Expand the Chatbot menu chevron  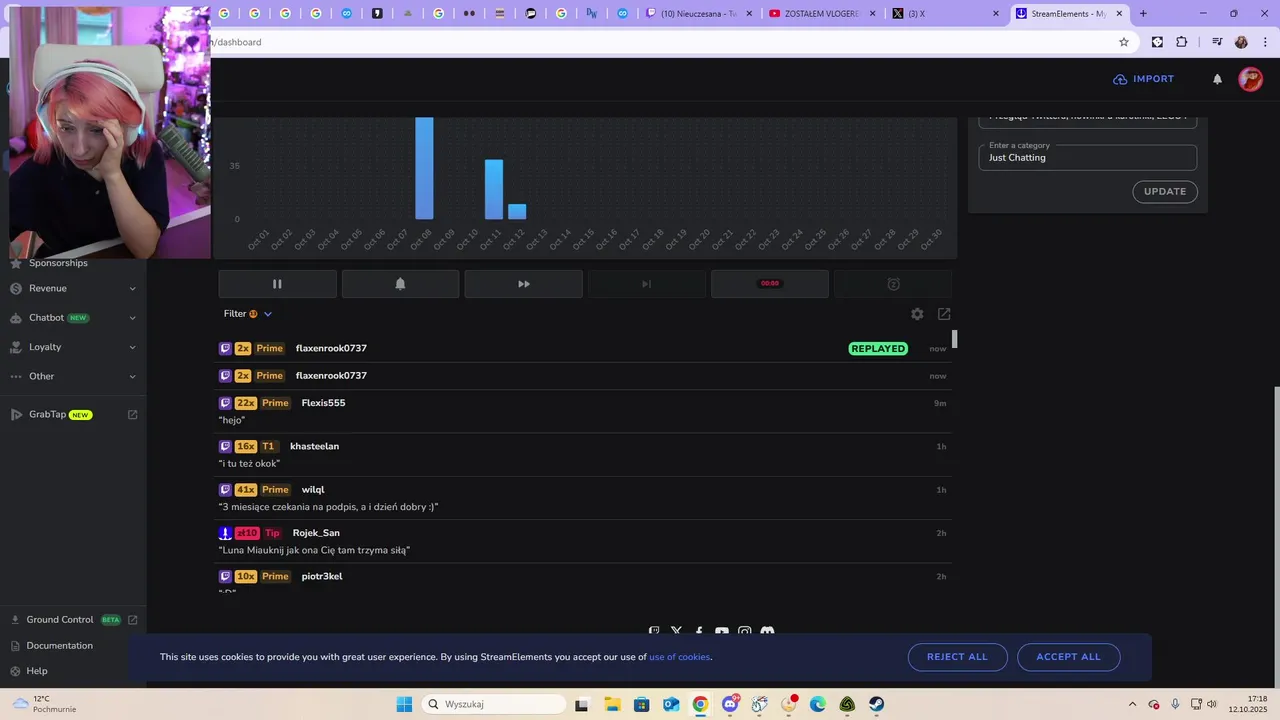tap(132, 318)
